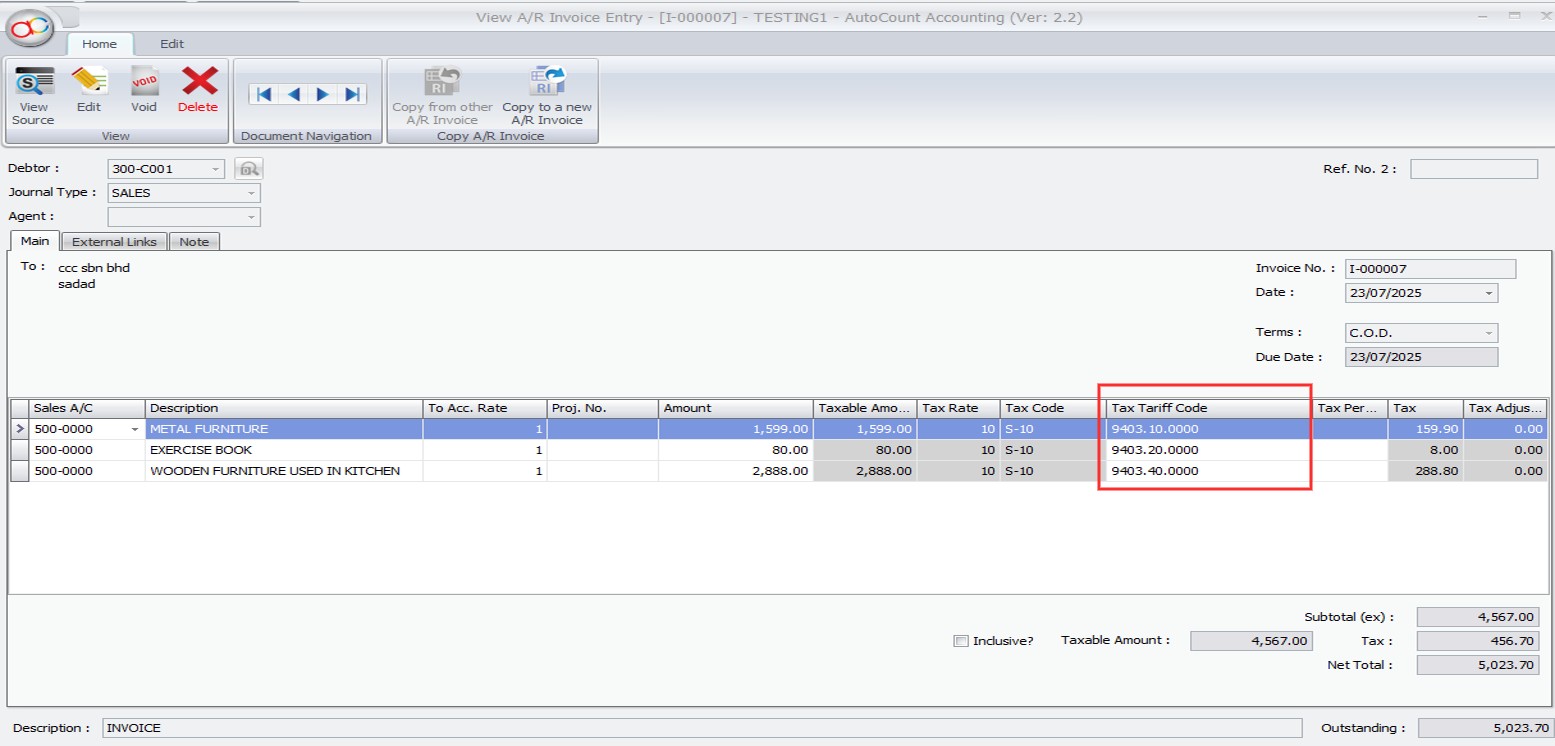Go to the next document
The height and width of the screenshot is (746, 1555).
point(322,94)
